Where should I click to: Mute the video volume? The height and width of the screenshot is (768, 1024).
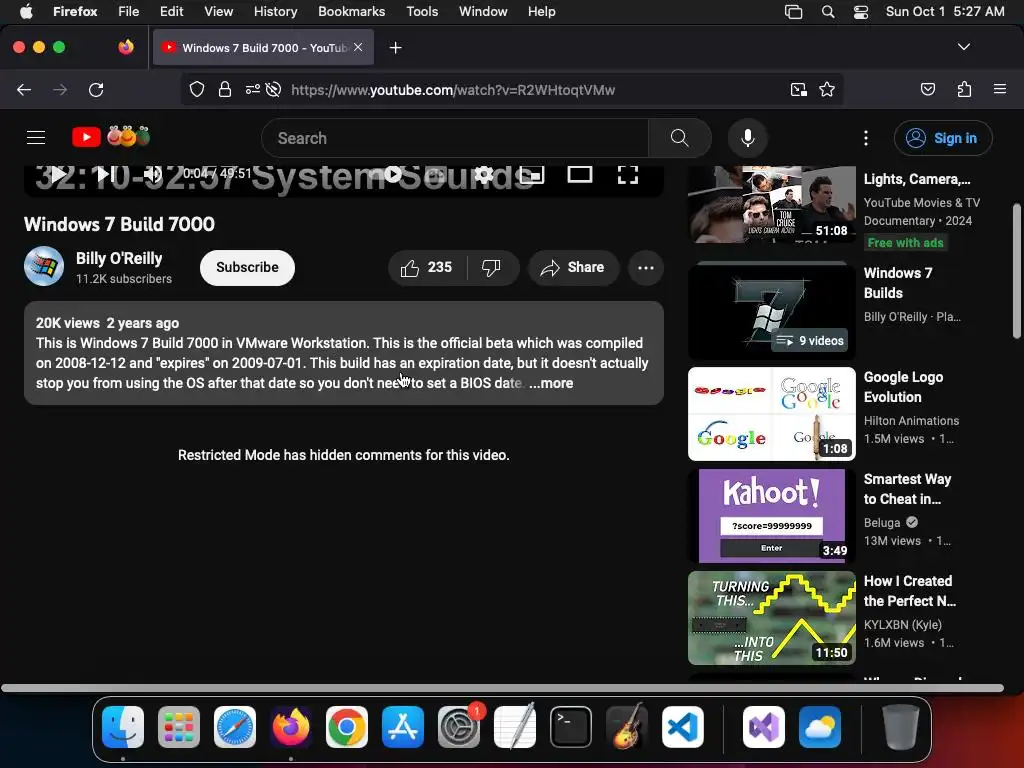point(153,174)
